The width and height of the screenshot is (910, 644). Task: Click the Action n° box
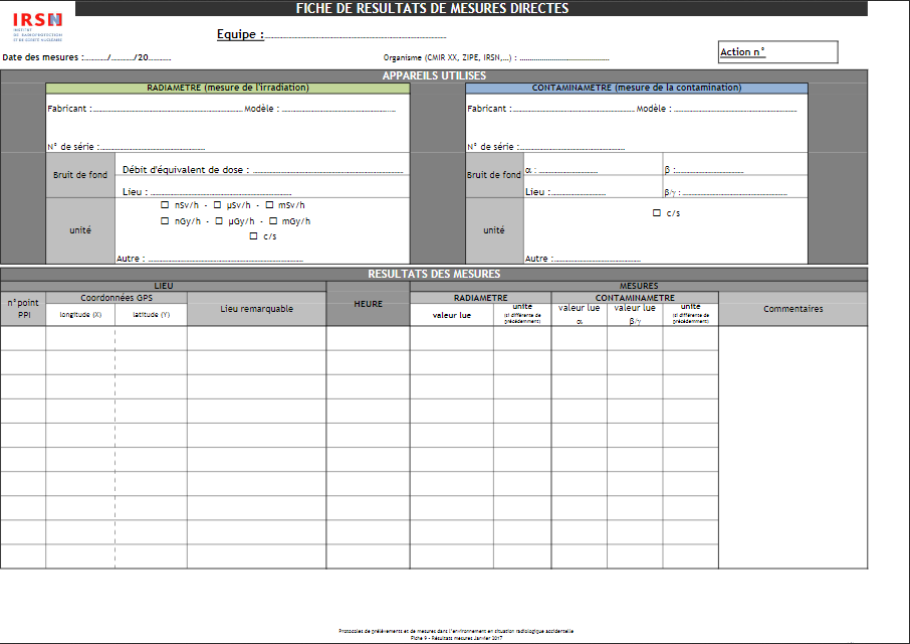(778, 52)
